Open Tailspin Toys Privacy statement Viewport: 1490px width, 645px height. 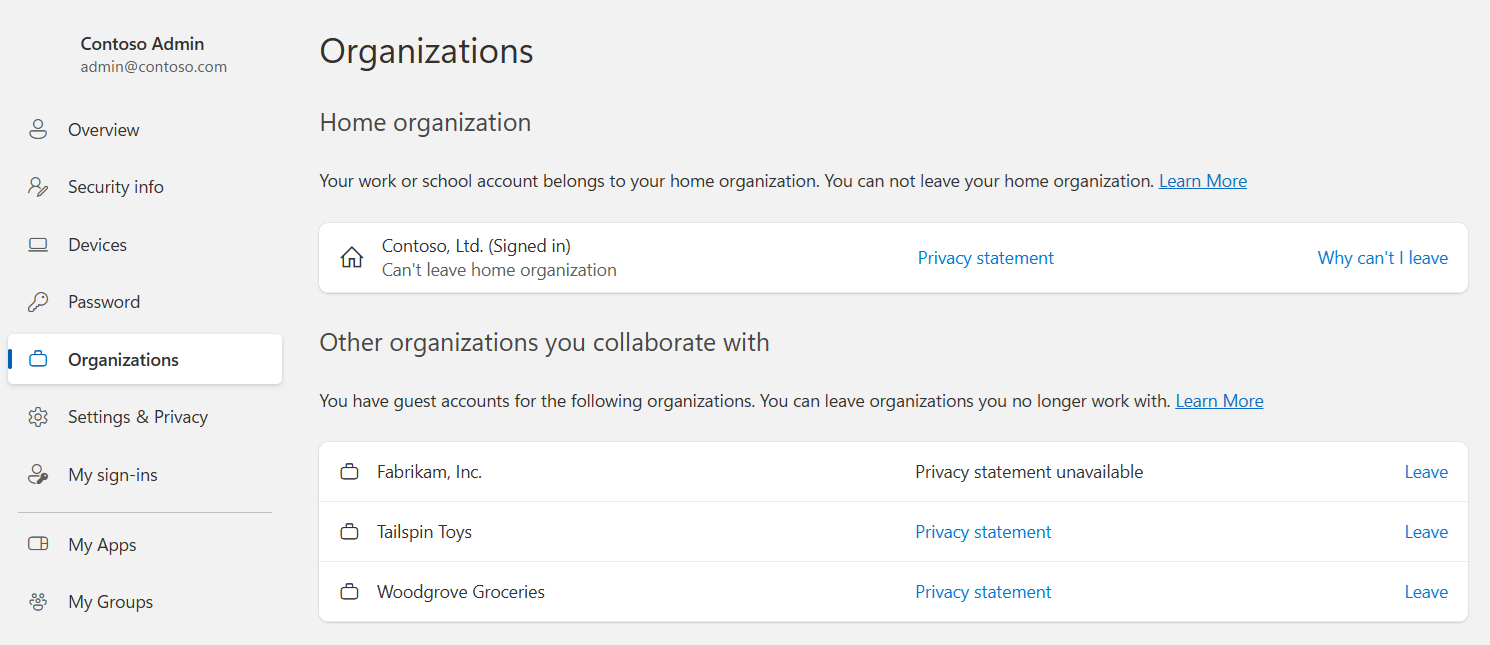(x=983, y=531)
